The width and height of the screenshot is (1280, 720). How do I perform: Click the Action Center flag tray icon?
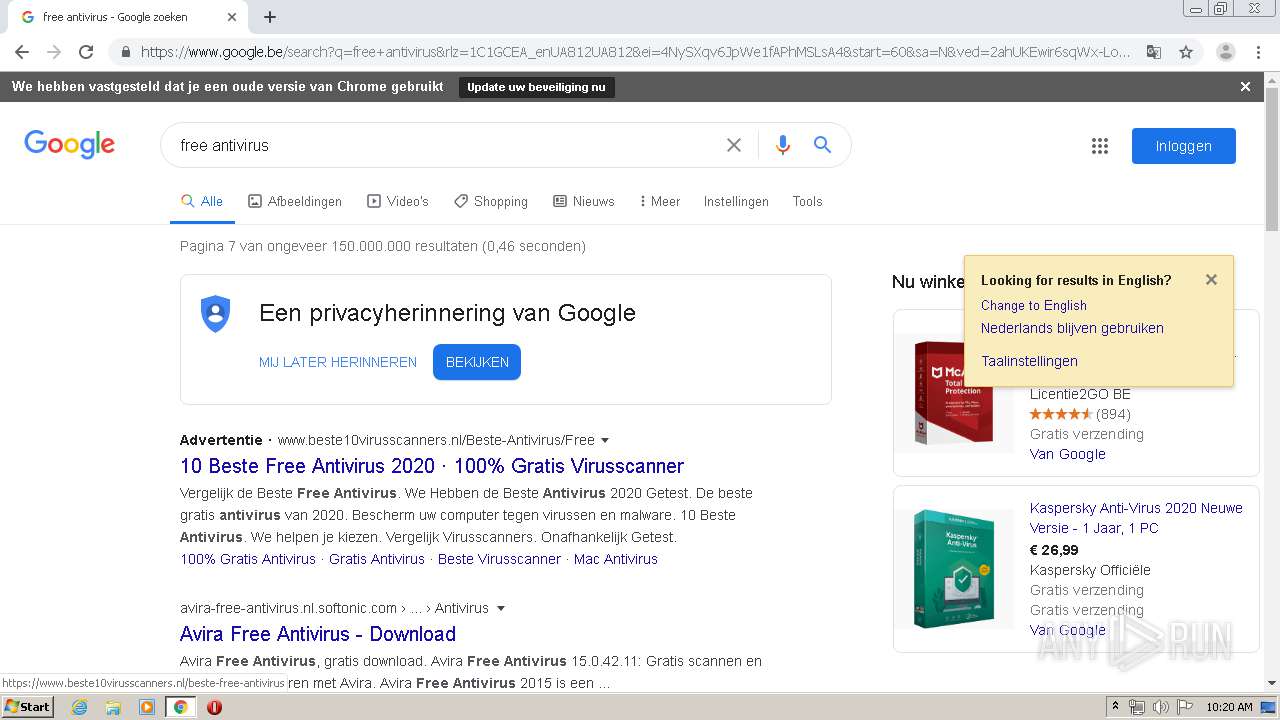tap(1185, 707)
